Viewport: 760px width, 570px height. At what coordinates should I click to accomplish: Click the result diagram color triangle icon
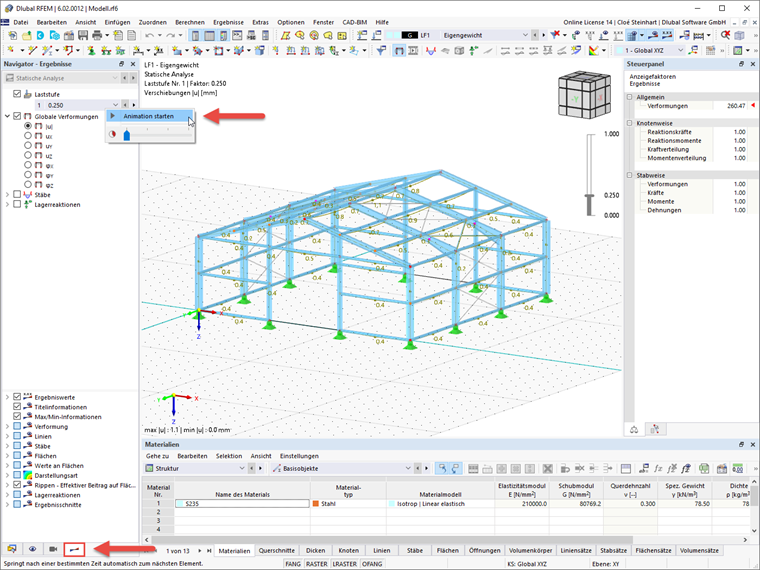pos(593,50)
